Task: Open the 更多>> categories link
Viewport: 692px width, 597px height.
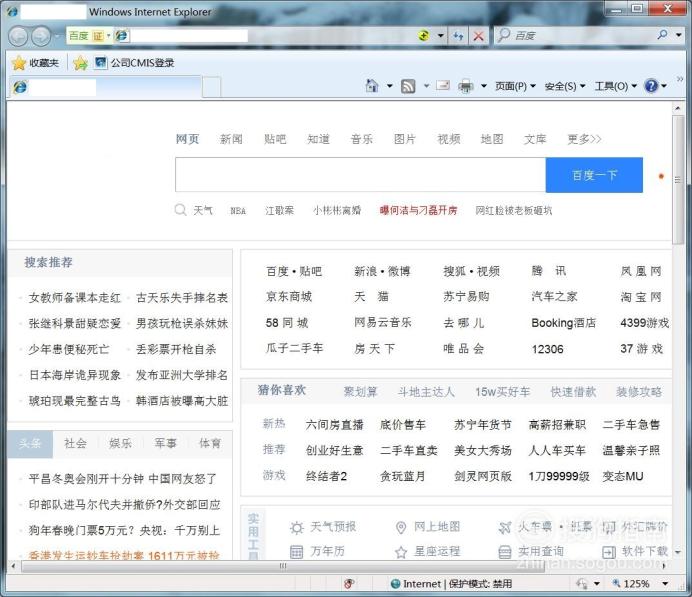Action: coord(584,139)
